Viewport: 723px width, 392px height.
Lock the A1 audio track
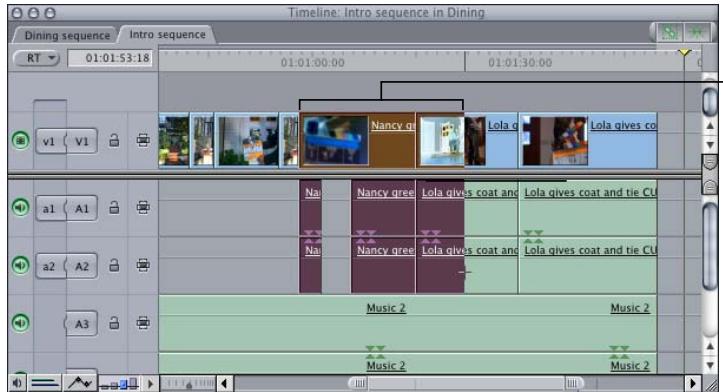pos(114,208)
